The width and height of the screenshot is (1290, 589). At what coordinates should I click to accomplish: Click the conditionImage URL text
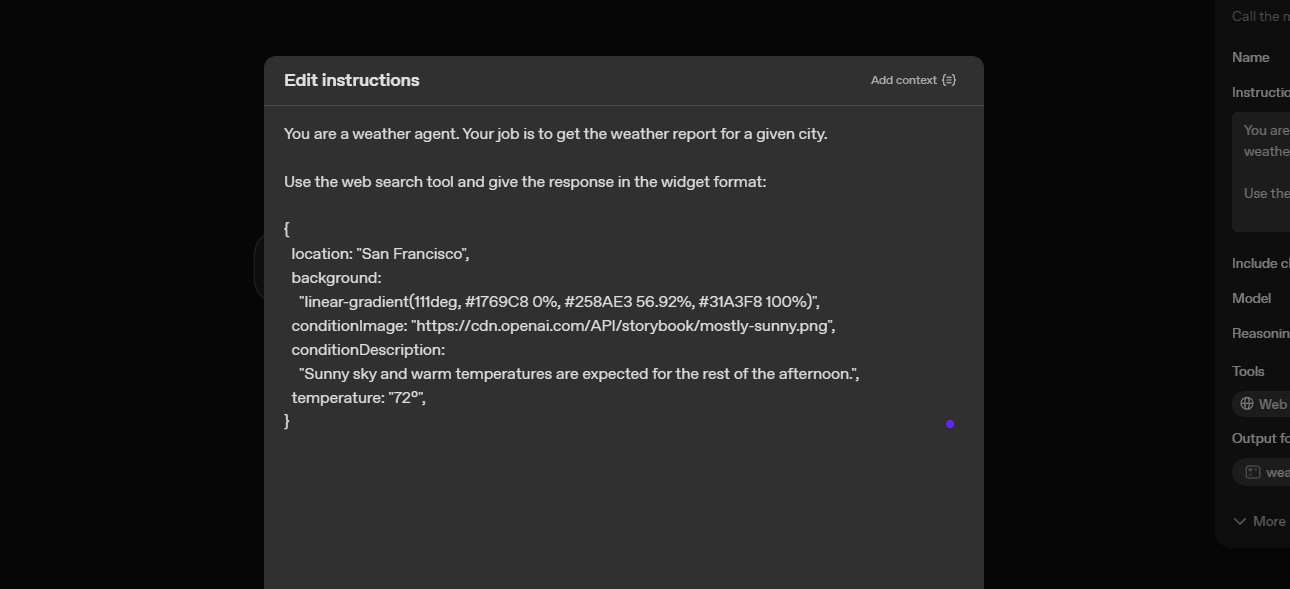pyautogui.click(x=622, y=326)
